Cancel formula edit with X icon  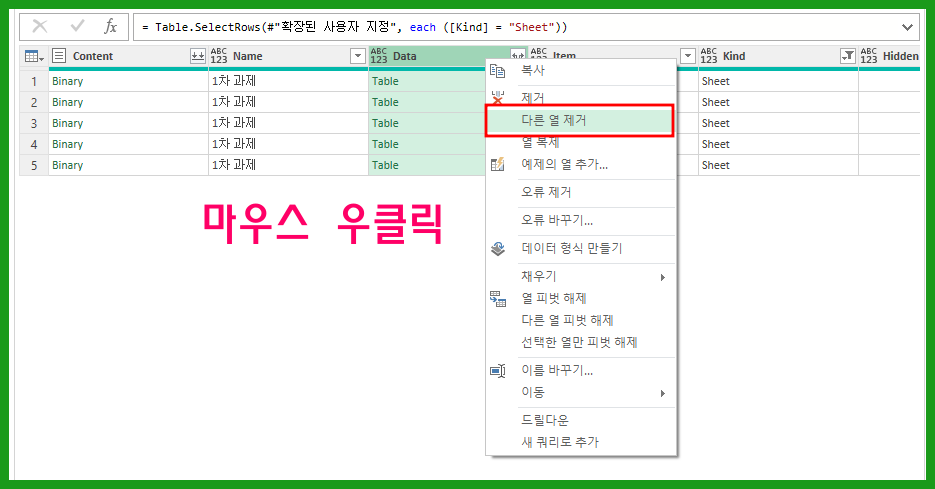click(x=40, y=26)
